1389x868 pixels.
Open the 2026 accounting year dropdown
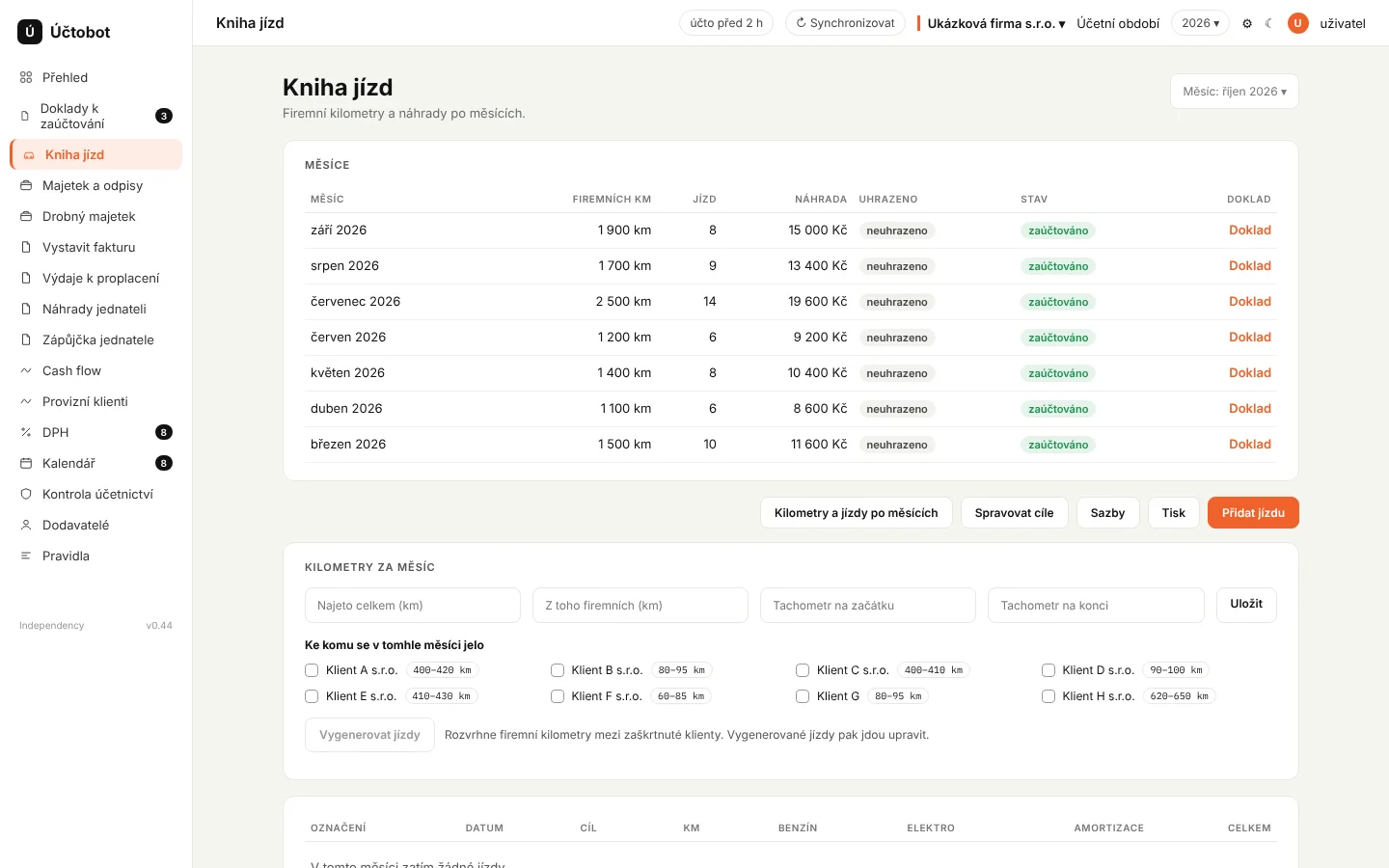click(x=1200, y=23)
